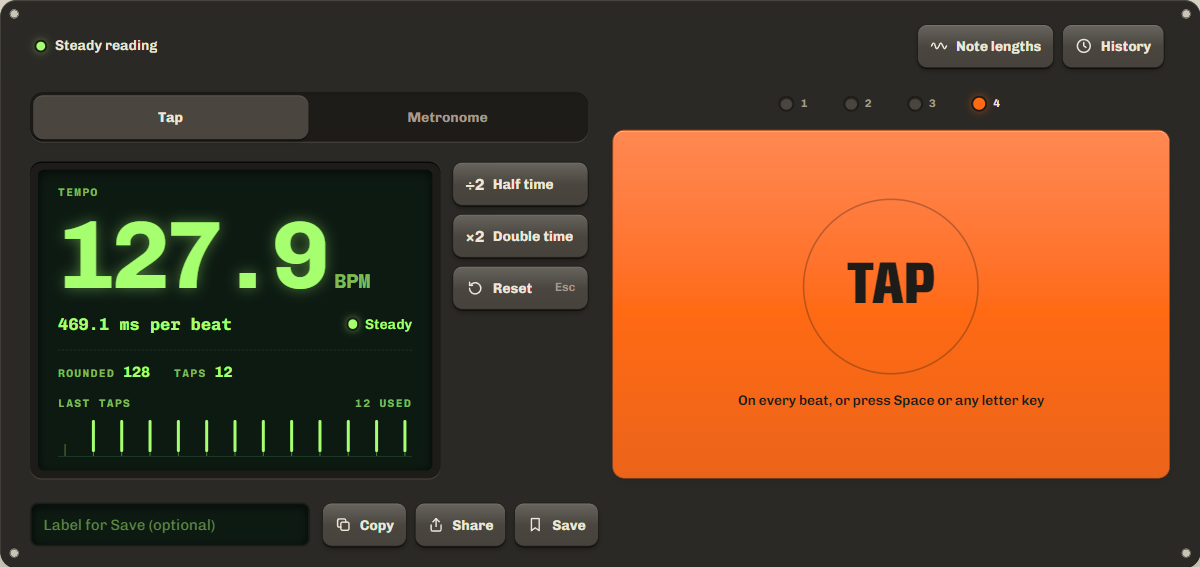1200x567 pixels.
Task: Click the waveform icon on Note lengths
Action: [x=939, y=46]
